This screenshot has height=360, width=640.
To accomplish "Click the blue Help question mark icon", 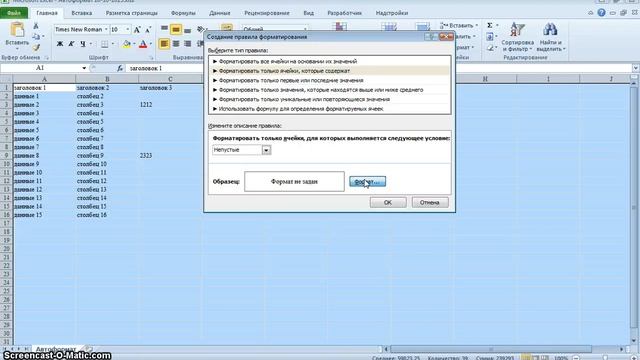I will pyautogui.click(x=601, y=13).
